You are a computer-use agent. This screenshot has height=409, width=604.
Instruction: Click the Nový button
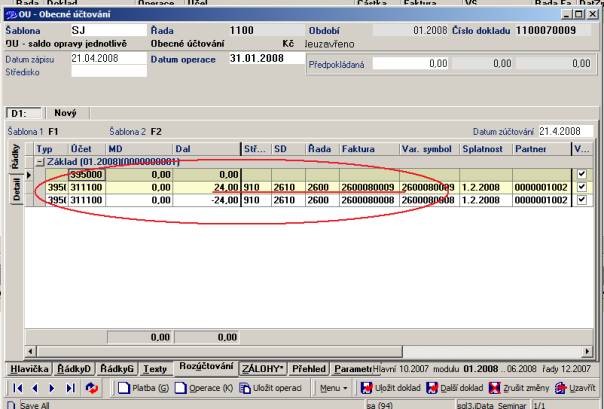tap(65, 113)
